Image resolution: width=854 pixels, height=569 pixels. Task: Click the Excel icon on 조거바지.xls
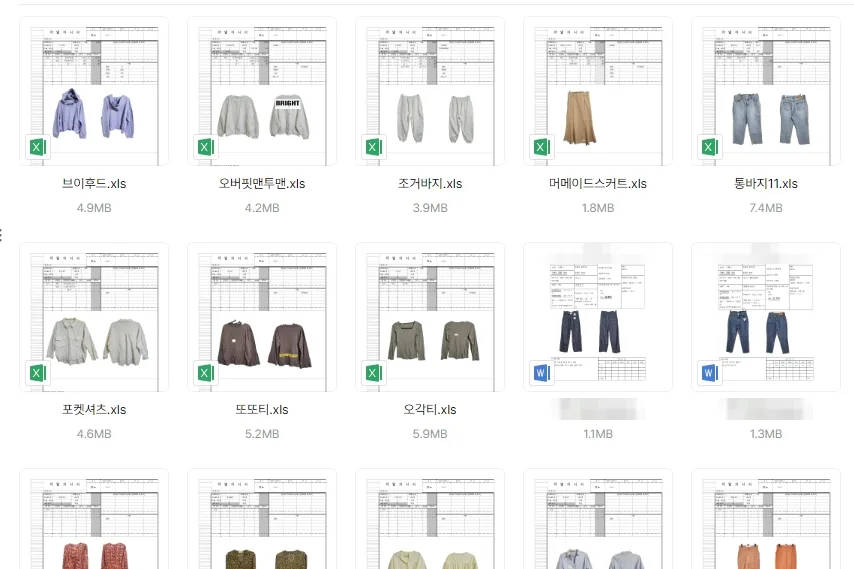[x=374, y=147]
